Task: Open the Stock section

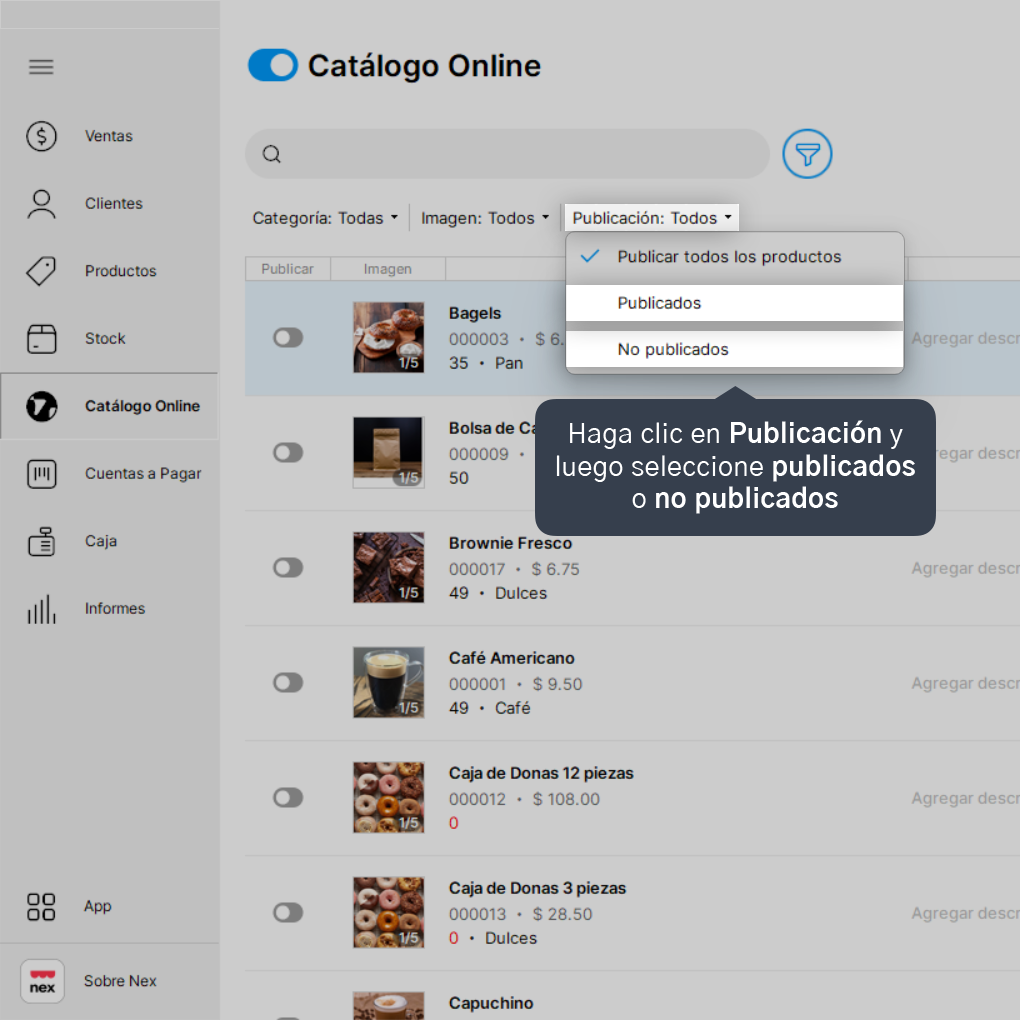Action: pyautogui.click(x=105, y=339)
